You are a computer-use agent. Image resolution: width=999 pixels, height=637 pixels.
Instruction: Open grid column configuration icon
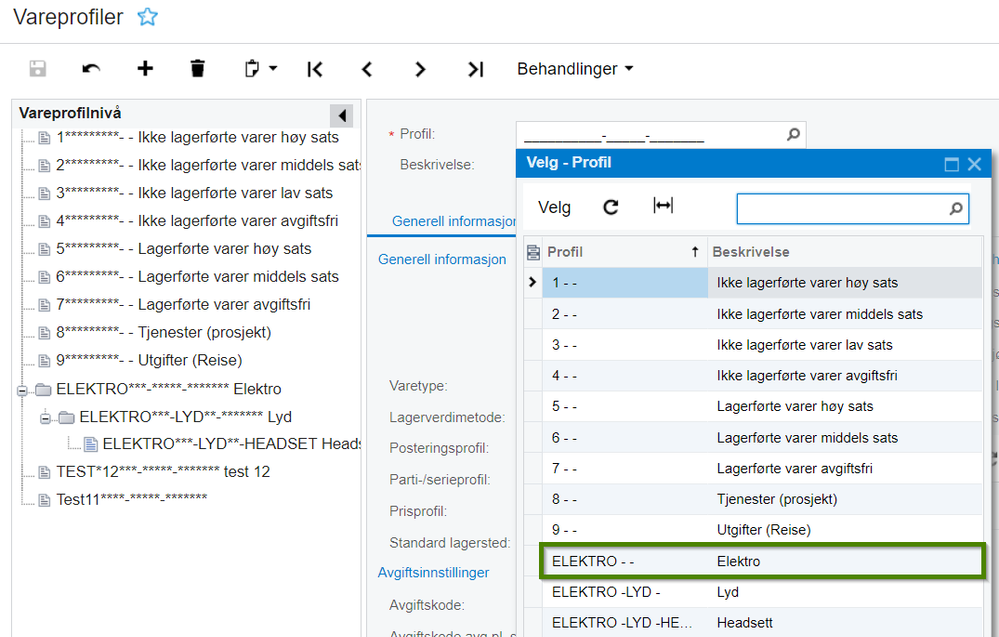click(533, 253)
